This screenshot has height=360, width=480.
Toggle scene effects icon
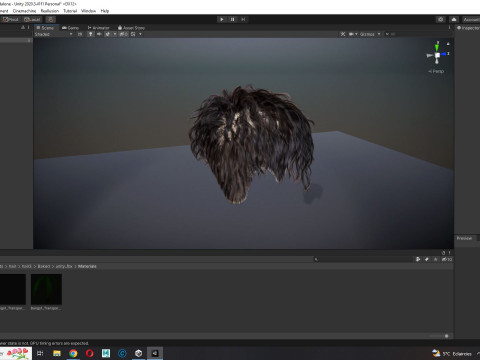(x=108, y=34)
